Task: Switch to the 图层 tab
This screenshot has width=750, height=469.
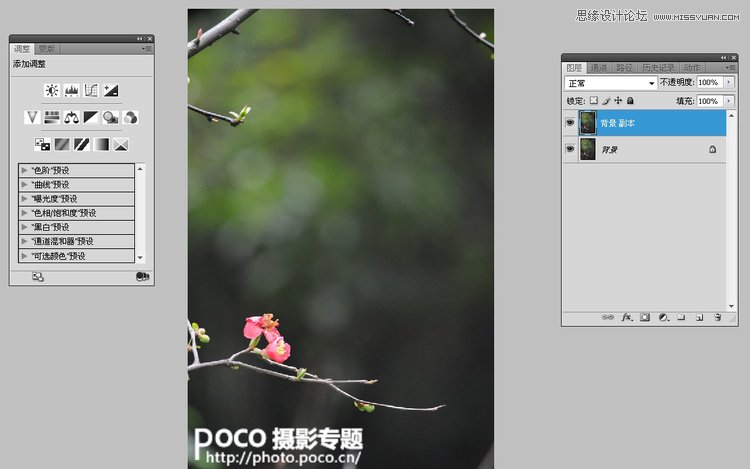Action: (x=574, y=68)
